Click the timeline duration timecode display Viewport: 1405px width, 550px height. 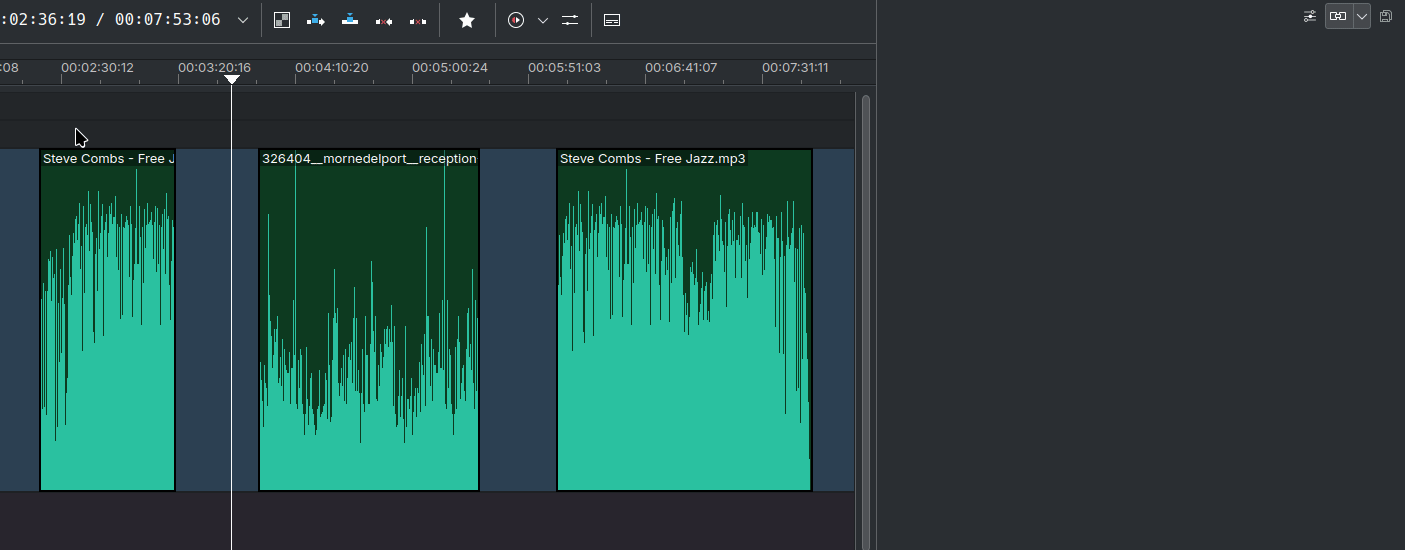(167, 20)
